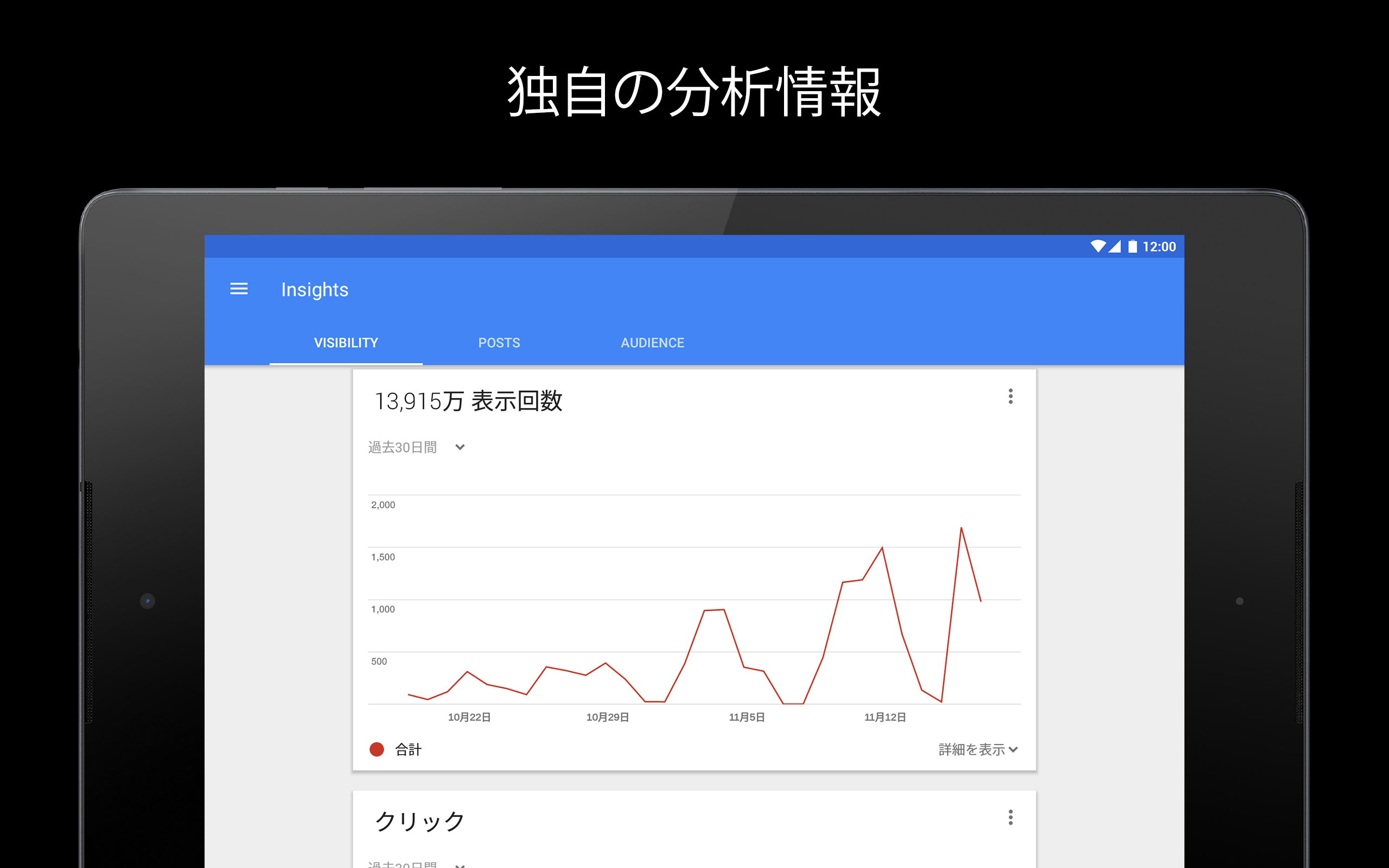
Task: Click the red 合計 legend dot
Action: pyautogui.click(x=377, y=749)
